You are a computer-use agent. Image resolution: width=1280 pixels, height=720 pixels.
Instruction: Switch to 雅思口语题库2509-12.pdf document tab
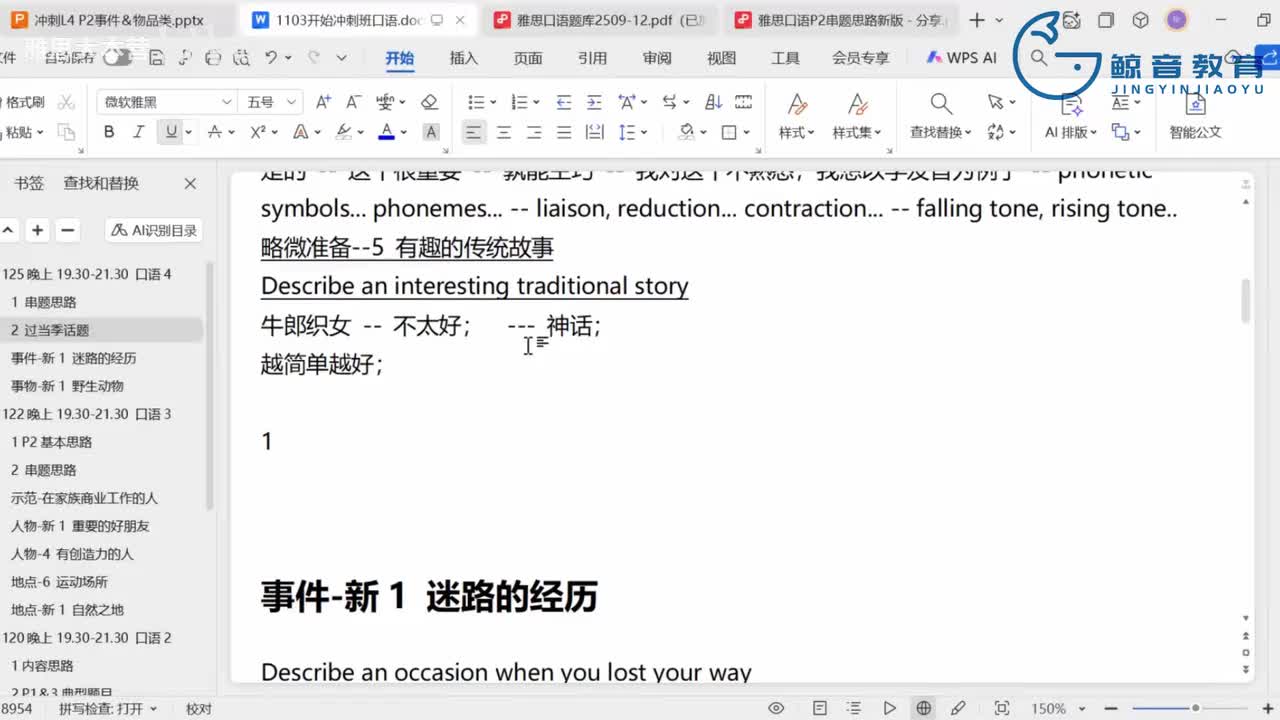pos(603,20)
